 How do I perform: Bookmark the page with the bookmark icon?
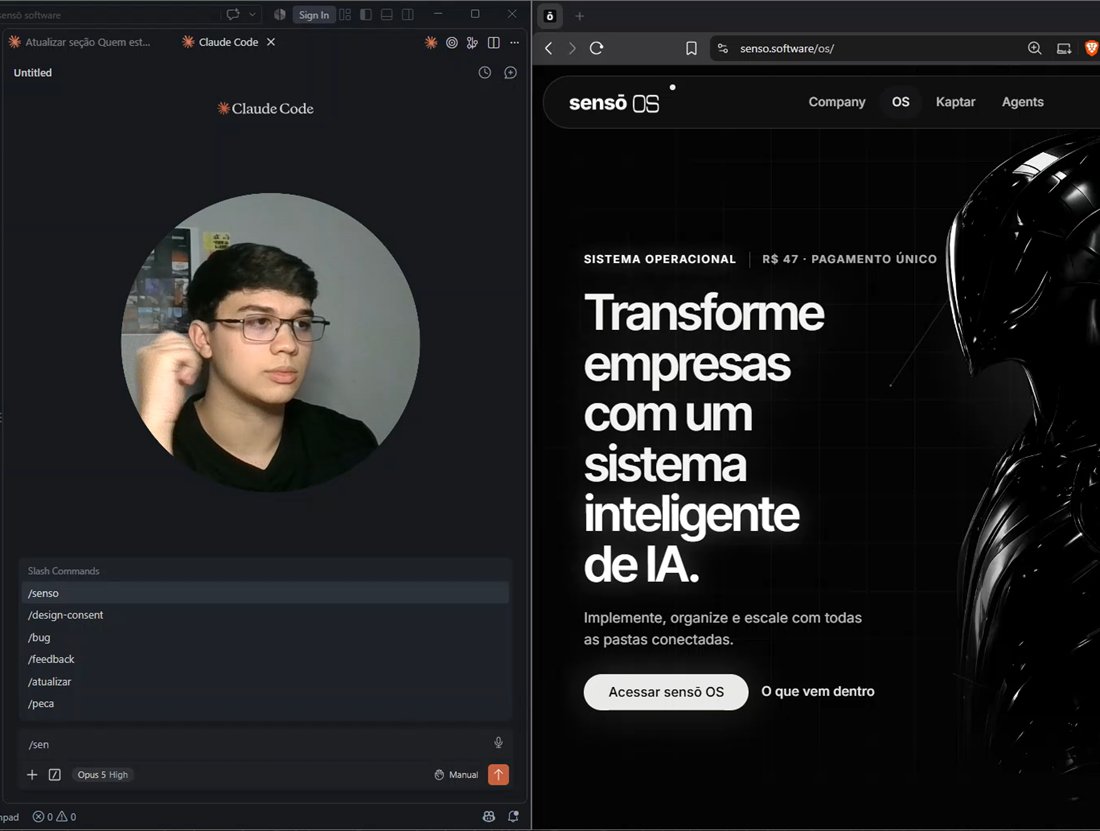[691, 48]
